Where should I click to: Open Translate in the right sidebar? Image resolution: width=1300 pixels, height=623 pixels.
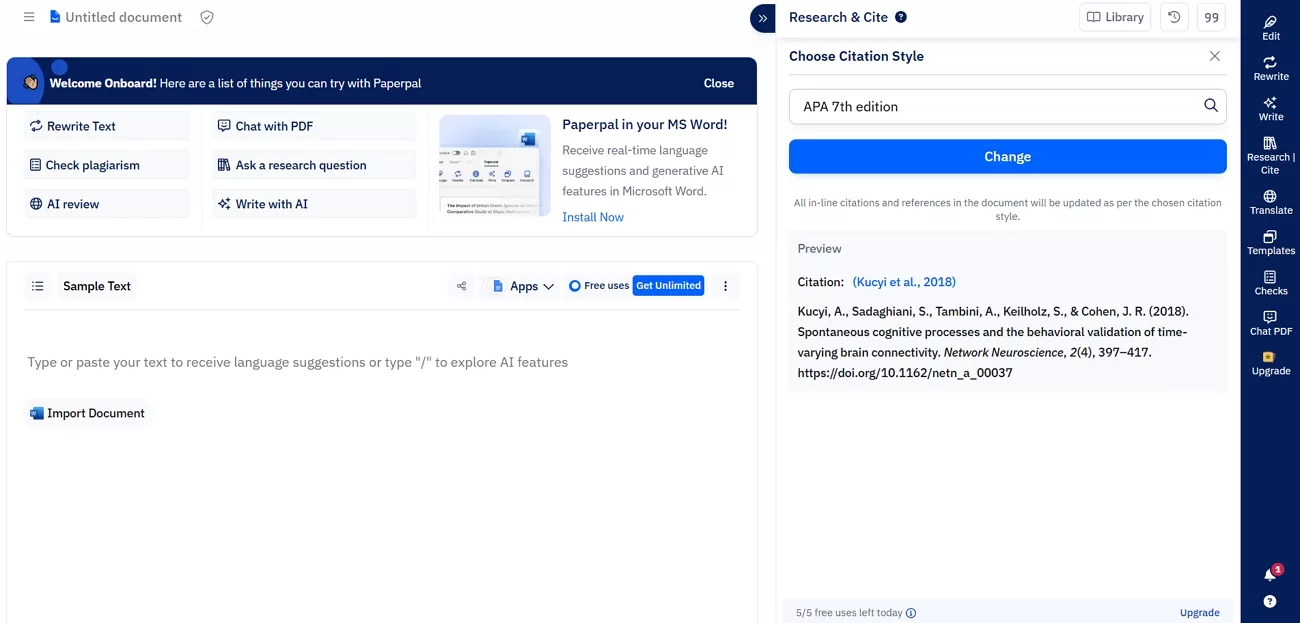(x=1270, y=203)
